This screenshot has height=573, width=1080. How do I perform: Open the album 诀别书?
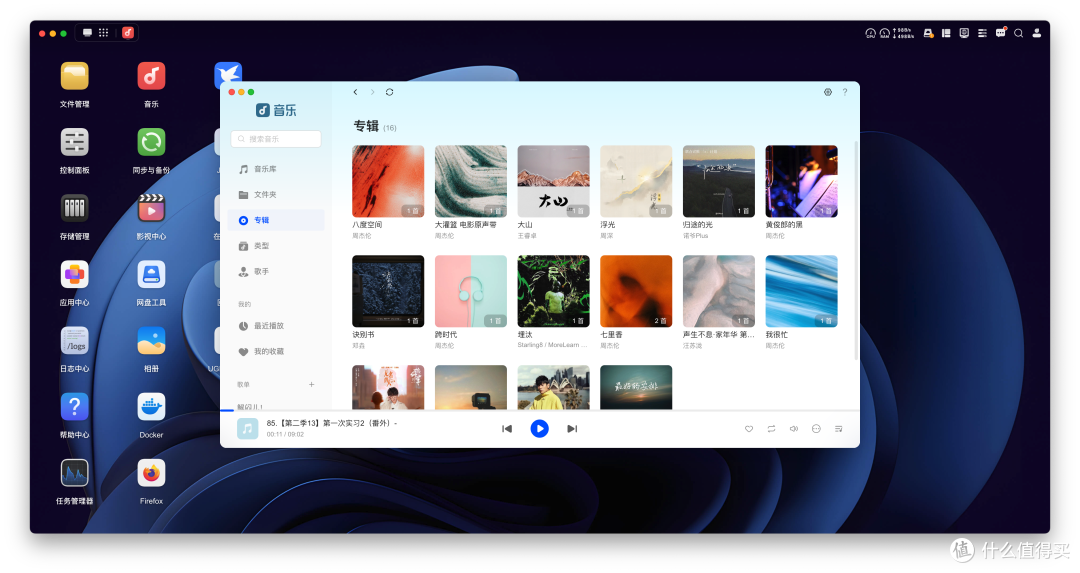(388, 291)
